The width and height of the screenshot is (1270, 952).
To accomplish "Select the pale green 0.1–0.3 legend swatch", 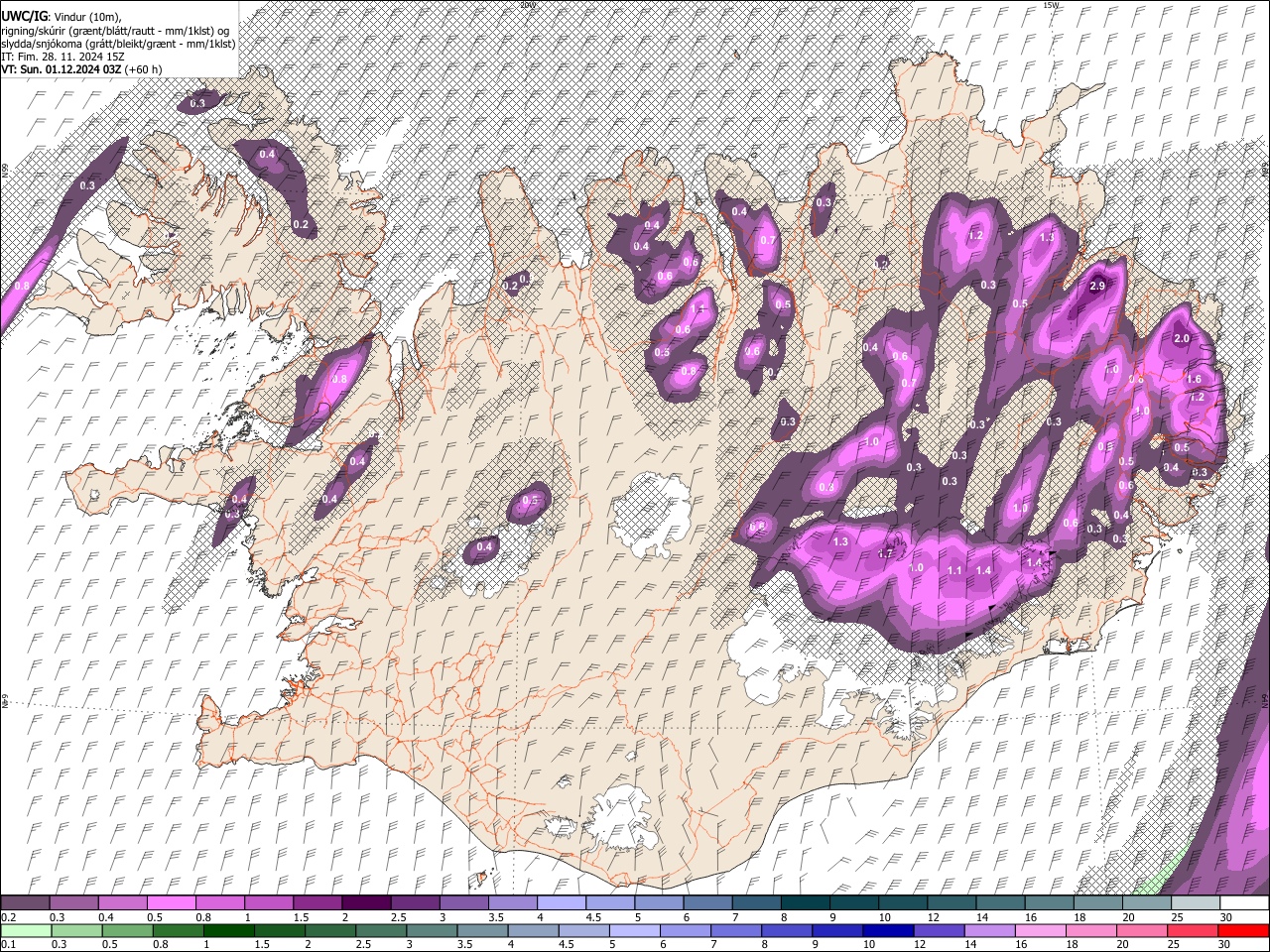I will [x=26, y=930].
